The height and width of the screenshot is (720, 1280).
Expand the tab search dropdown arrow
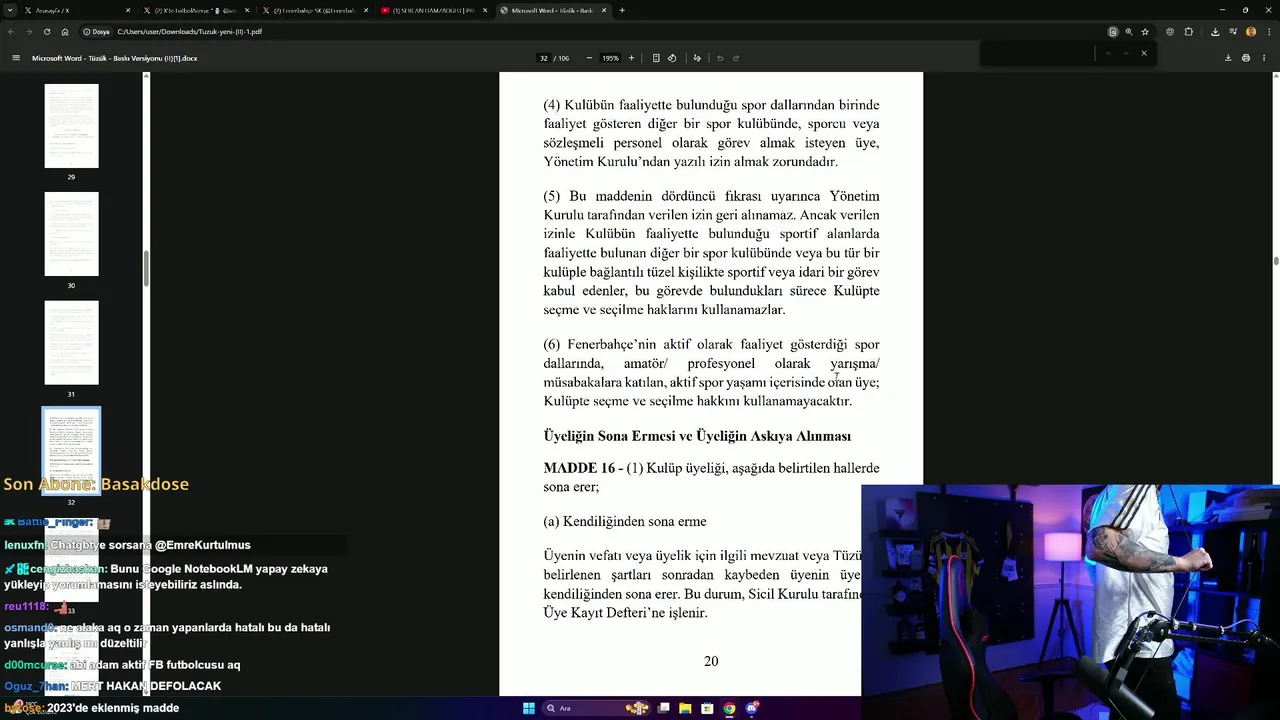(11, 10)
